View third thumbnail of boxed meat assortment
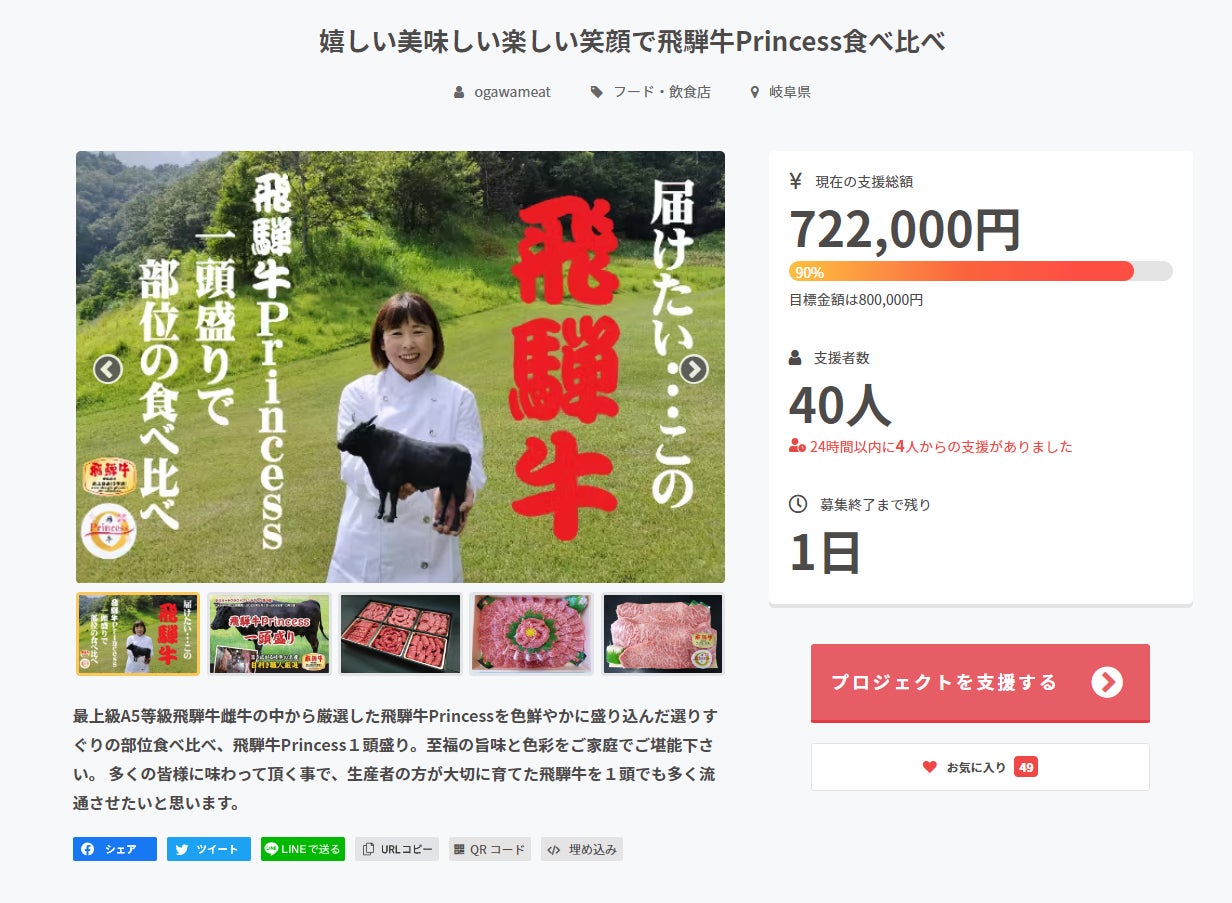Viewport: 1232px width, 903px height. 401,634
